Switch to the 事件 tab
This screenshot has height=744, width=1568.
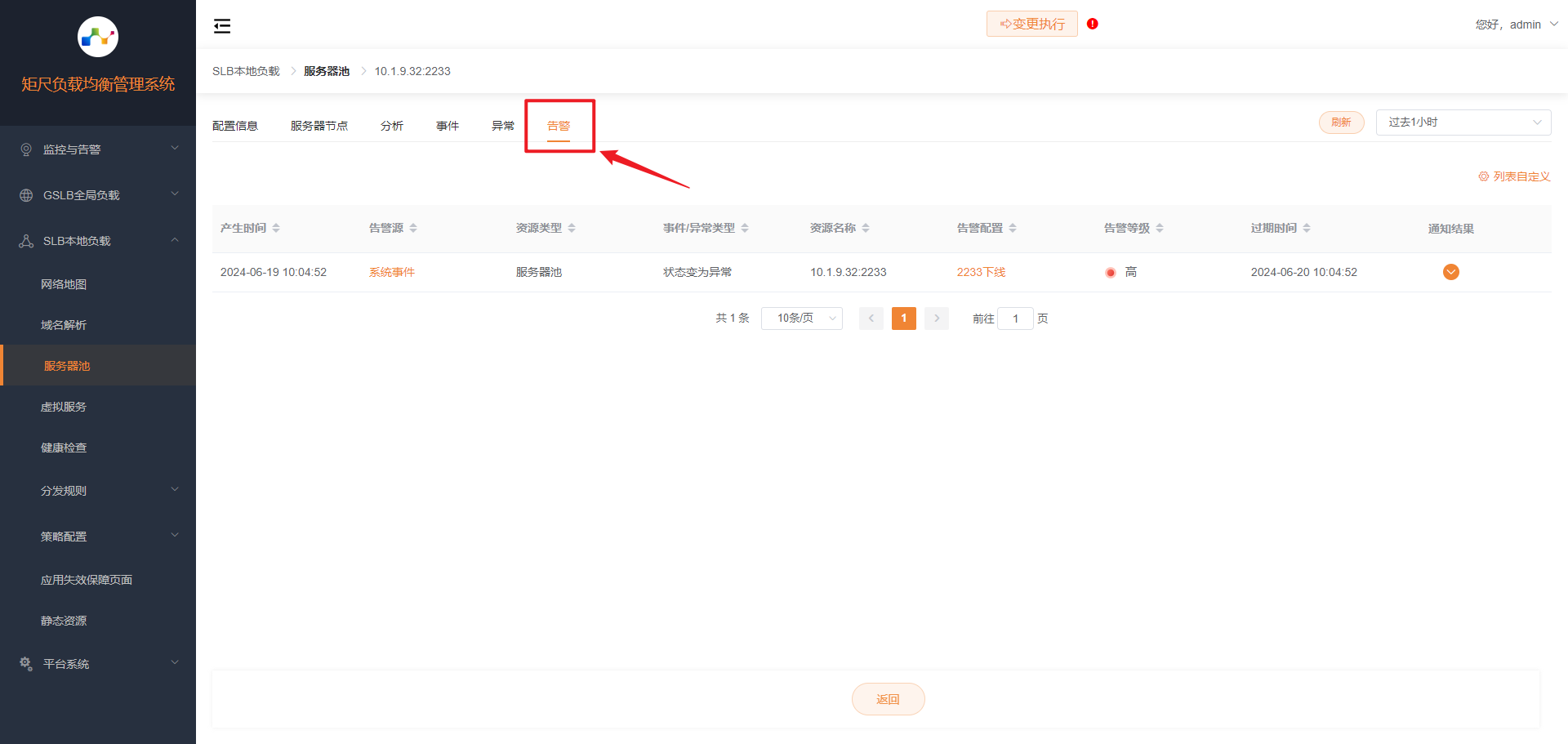448,125
